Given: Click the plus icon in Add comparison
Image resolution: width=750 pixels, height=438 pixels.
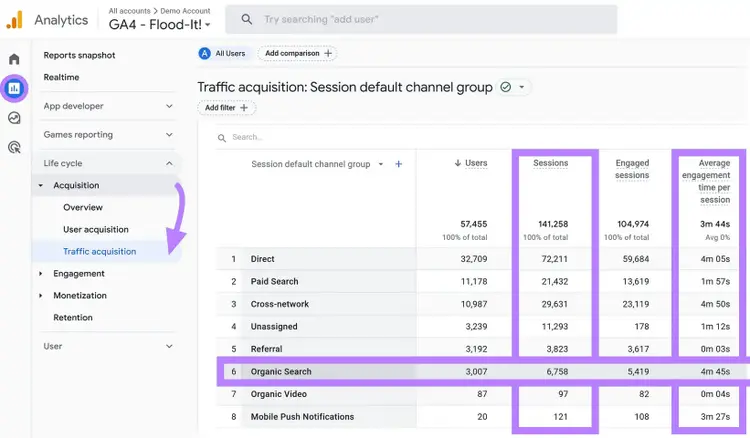Looking at the screenshot, I should click(328, 54).
